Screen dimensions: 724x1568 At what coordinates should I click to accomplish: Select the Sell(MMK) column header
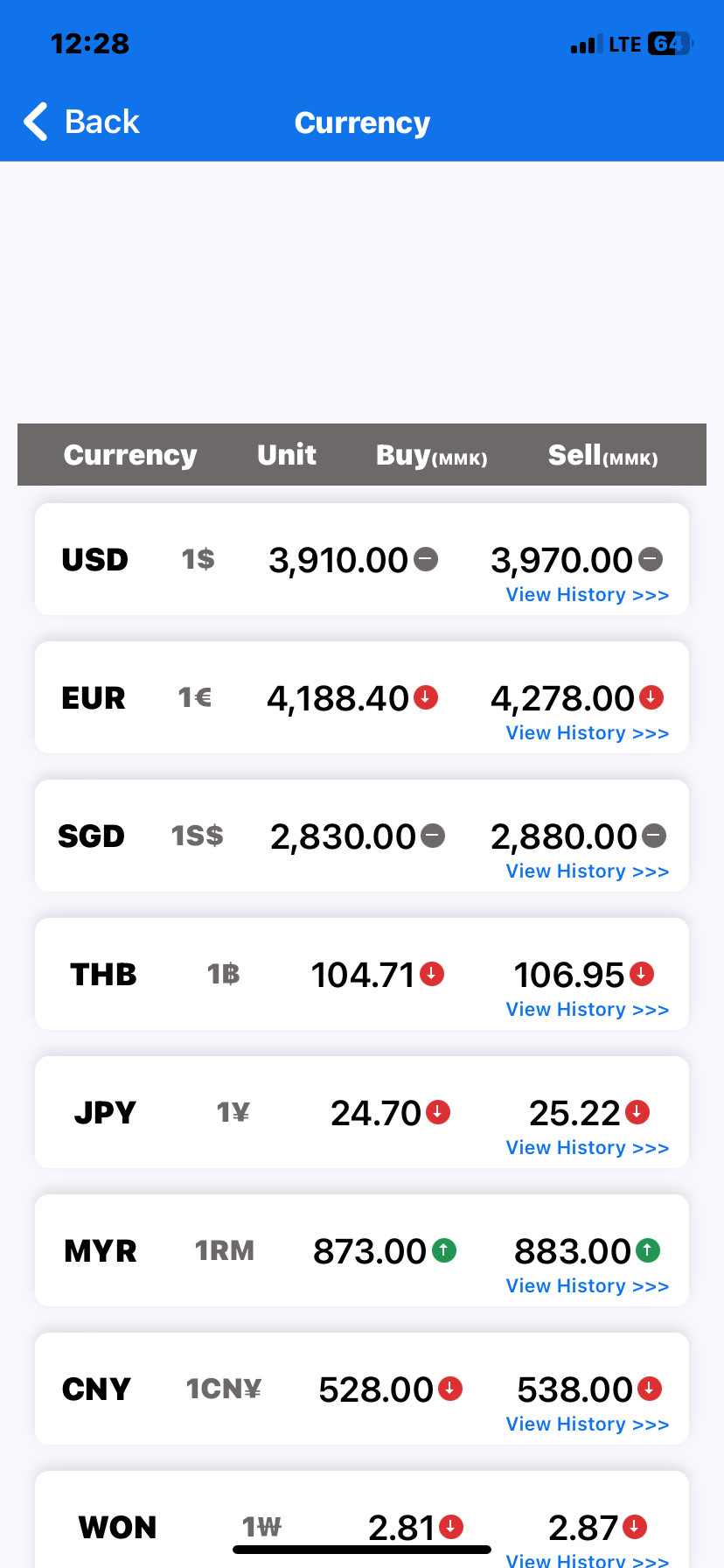click(x=603, y=455)
